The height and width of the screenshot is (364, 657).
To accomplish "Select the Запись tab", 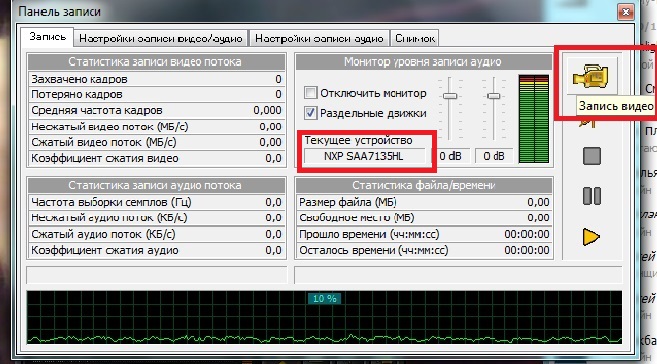I will (47, 37).
